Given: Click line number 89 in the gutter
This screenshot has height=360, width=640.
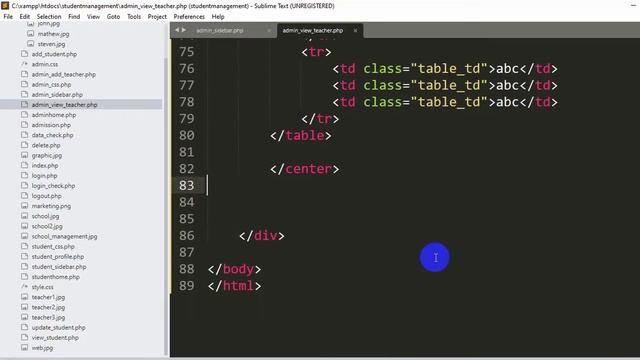Looking at the screenshot, I should [187, 286].
